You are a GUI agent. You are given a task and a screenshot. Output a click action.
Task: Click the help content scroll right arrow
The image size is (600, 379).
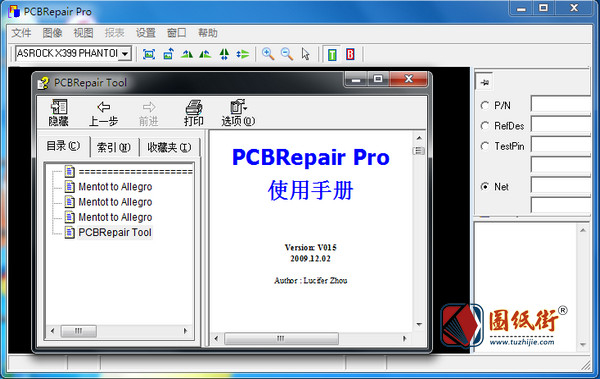pyautogui.click(x=404, y=338)
